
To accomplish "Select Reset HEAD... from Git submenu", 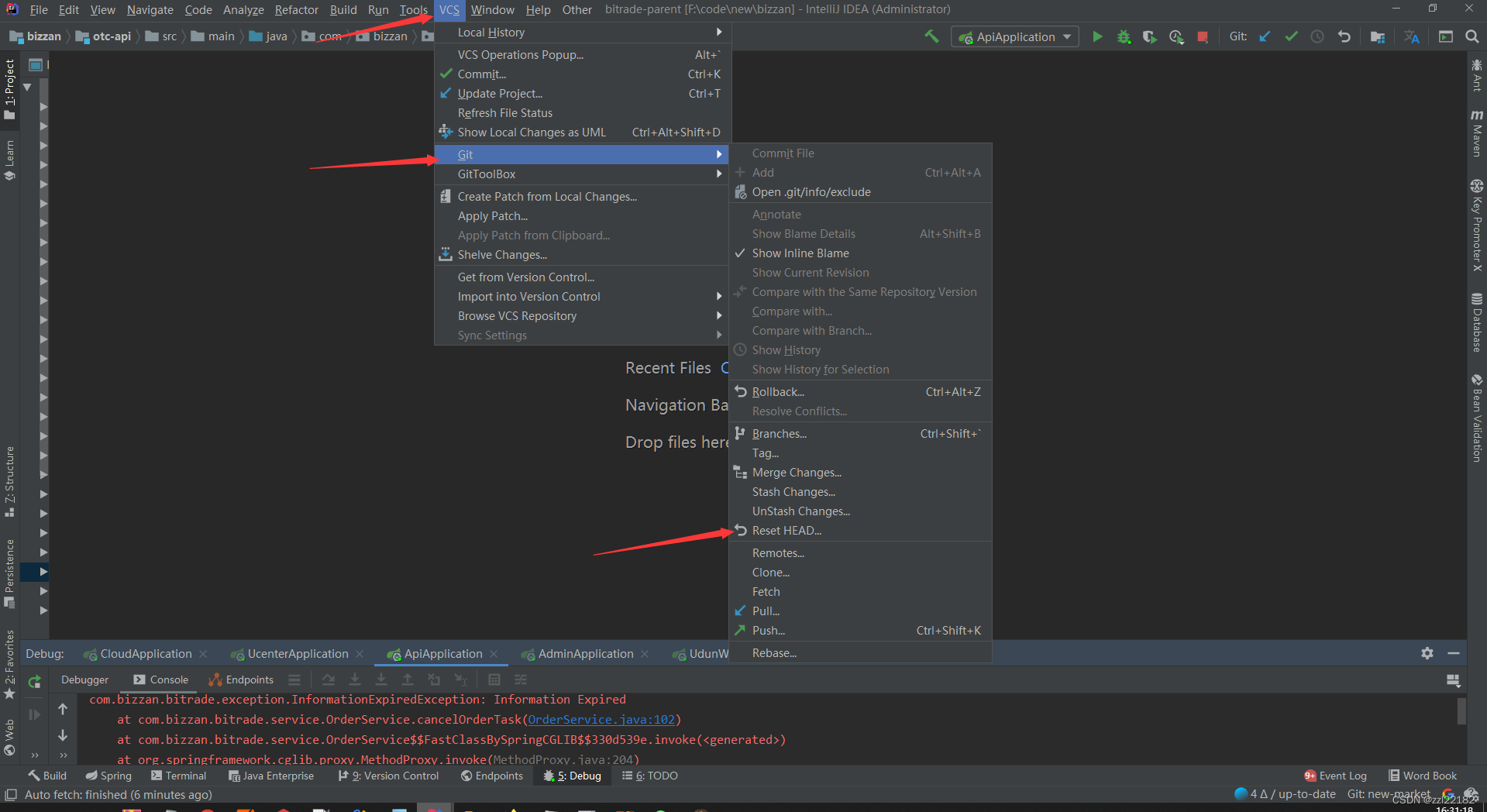I will (x=860, y=531).
